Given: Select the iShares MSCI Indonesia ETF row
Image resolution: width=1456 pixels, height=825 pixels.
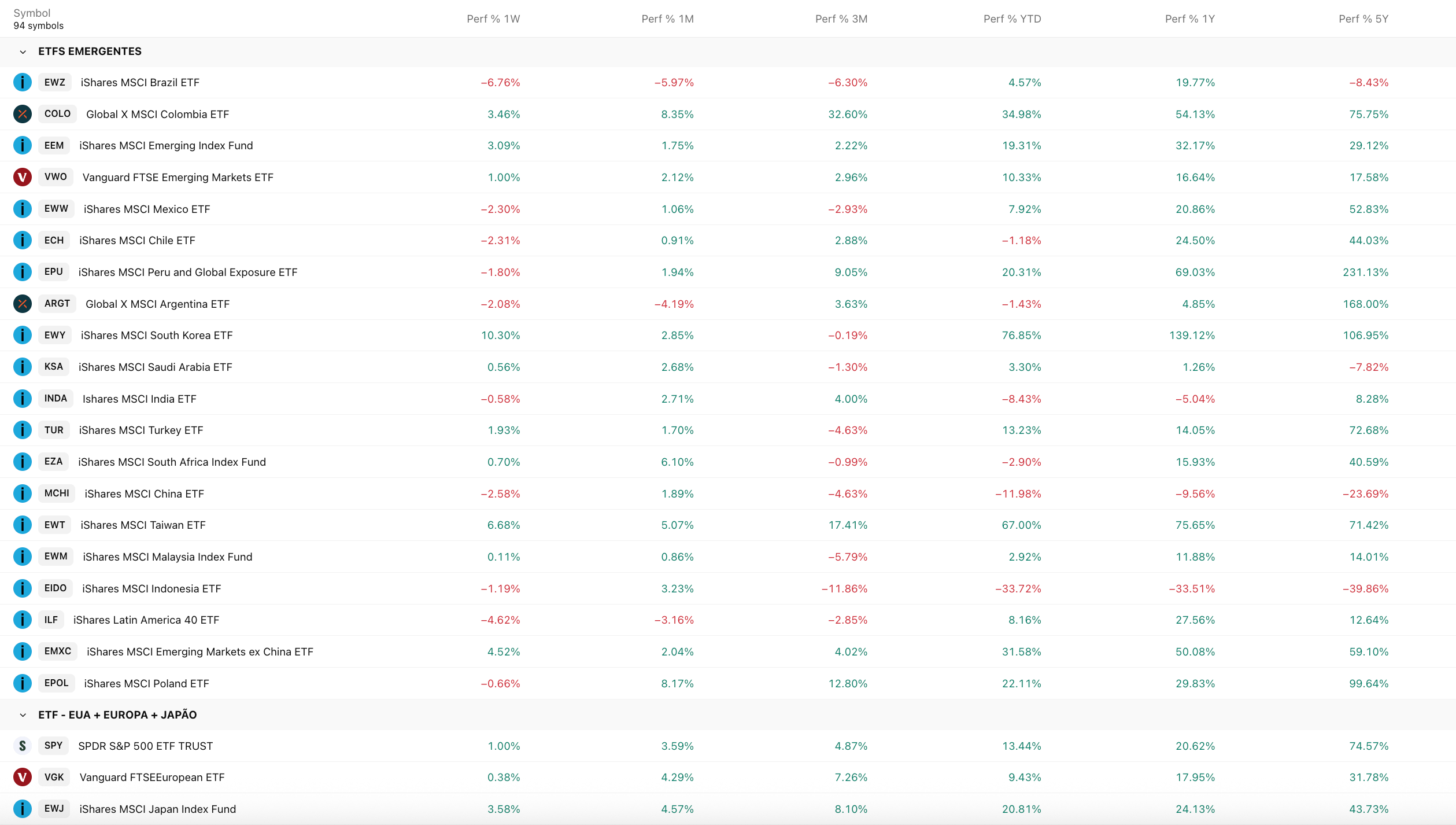Looking at the screenshot, I should coord(728,588).
